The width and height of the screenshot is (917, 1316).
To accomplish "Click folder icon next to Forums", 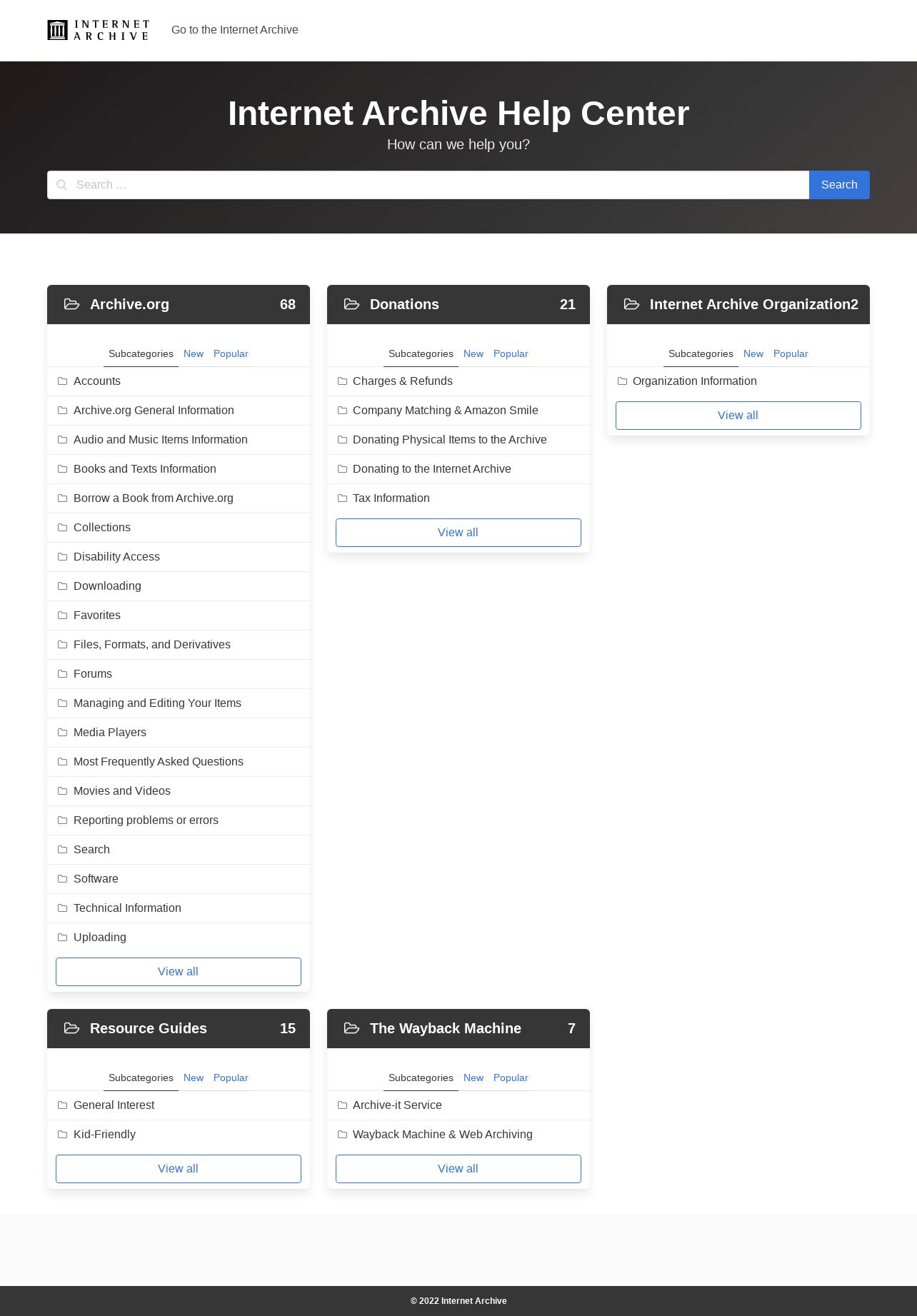I will coord(62,674).
